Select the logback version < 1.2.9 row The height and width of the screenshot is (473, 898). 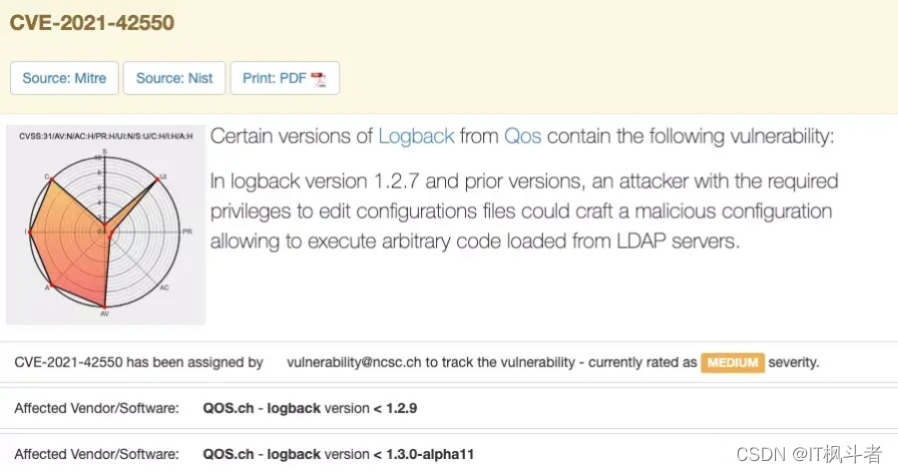pyautogui.click(x=449, y=408)
